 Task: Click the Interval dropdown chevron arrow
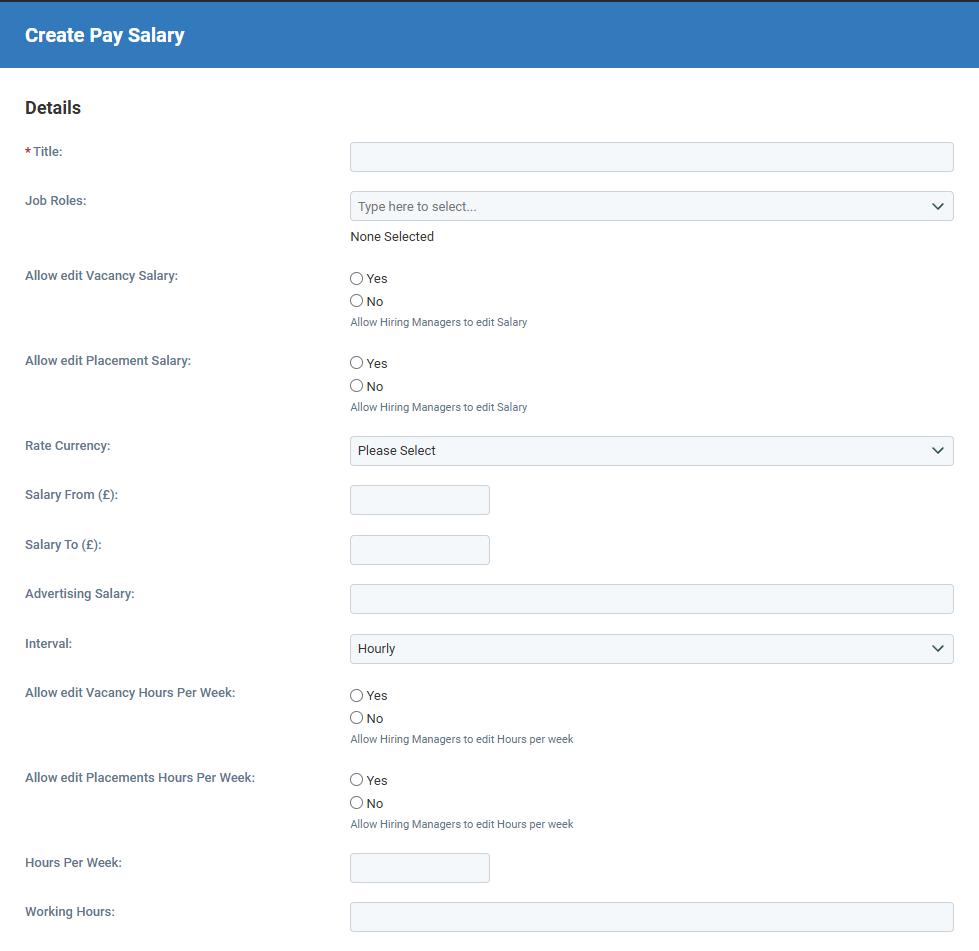pos(937,649)
